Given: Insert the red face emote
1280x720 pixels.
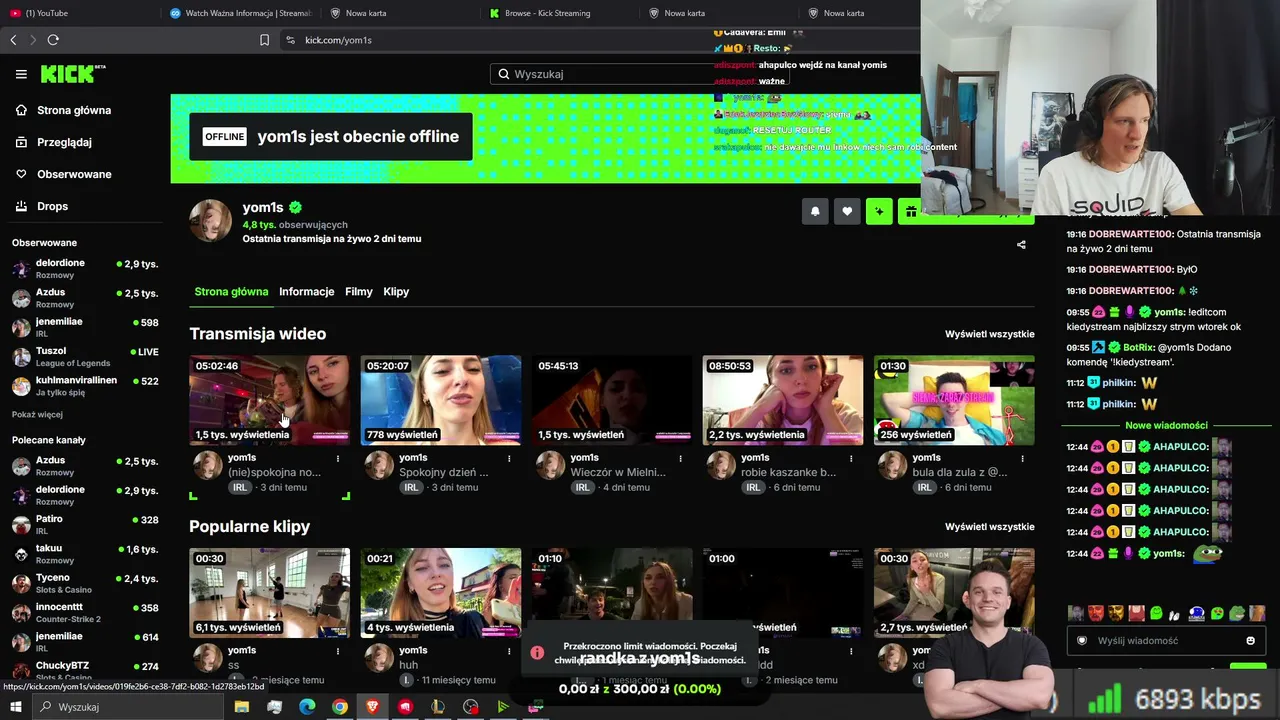Looking at the screenshot, I should pos(1096,613).
